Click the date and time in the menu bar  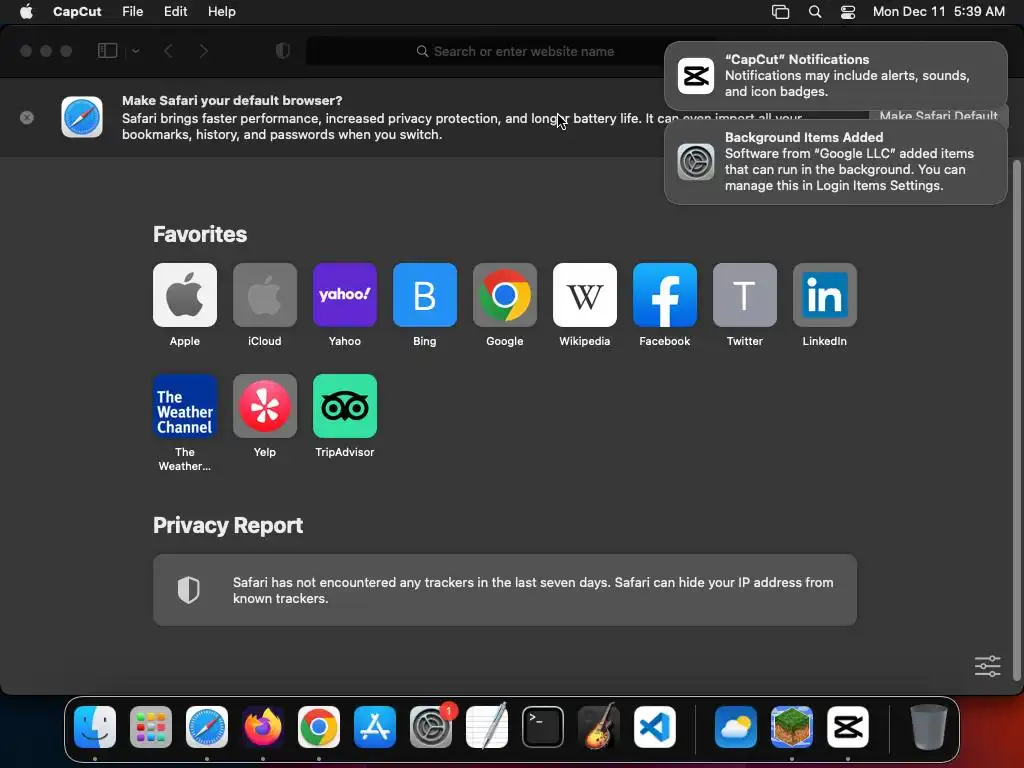point(938,12)
